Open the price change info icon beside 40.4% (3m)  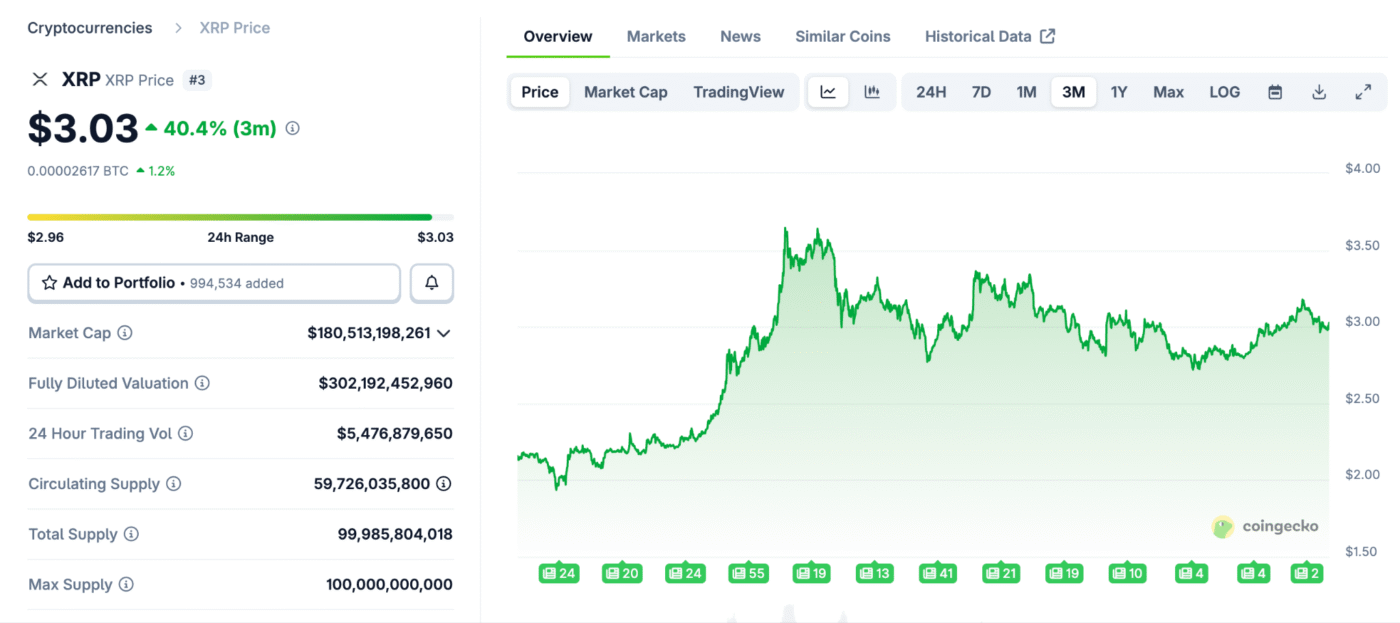coord(293,128)
